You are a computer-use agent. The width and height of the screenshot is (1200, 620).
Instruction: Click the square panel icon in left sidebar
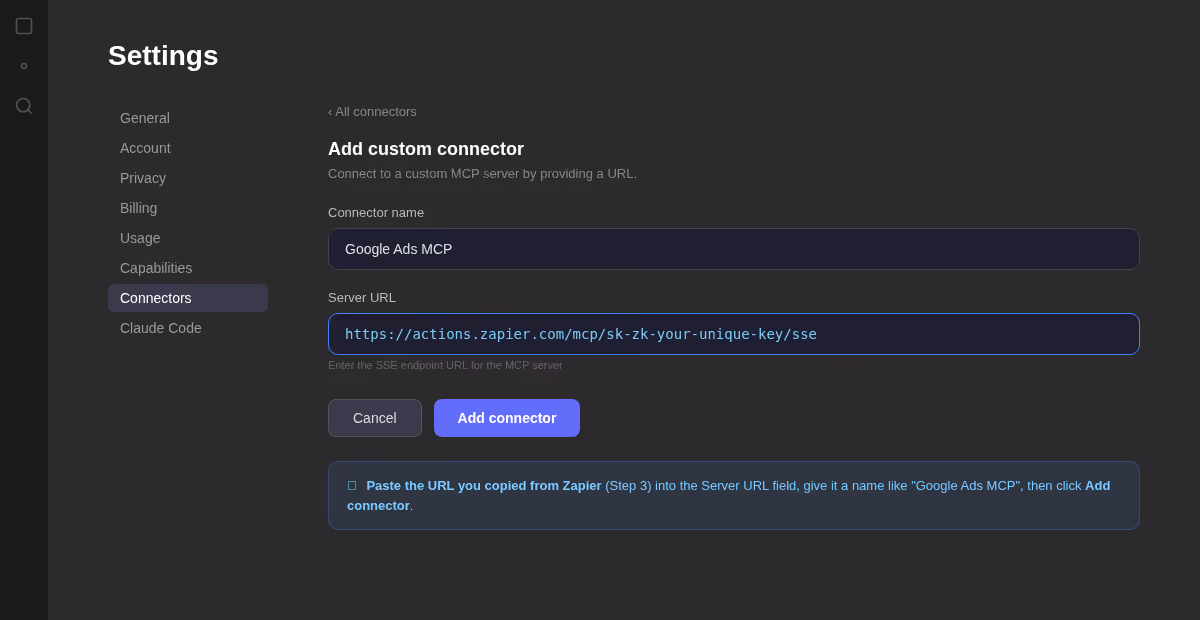tap(24, 26)
